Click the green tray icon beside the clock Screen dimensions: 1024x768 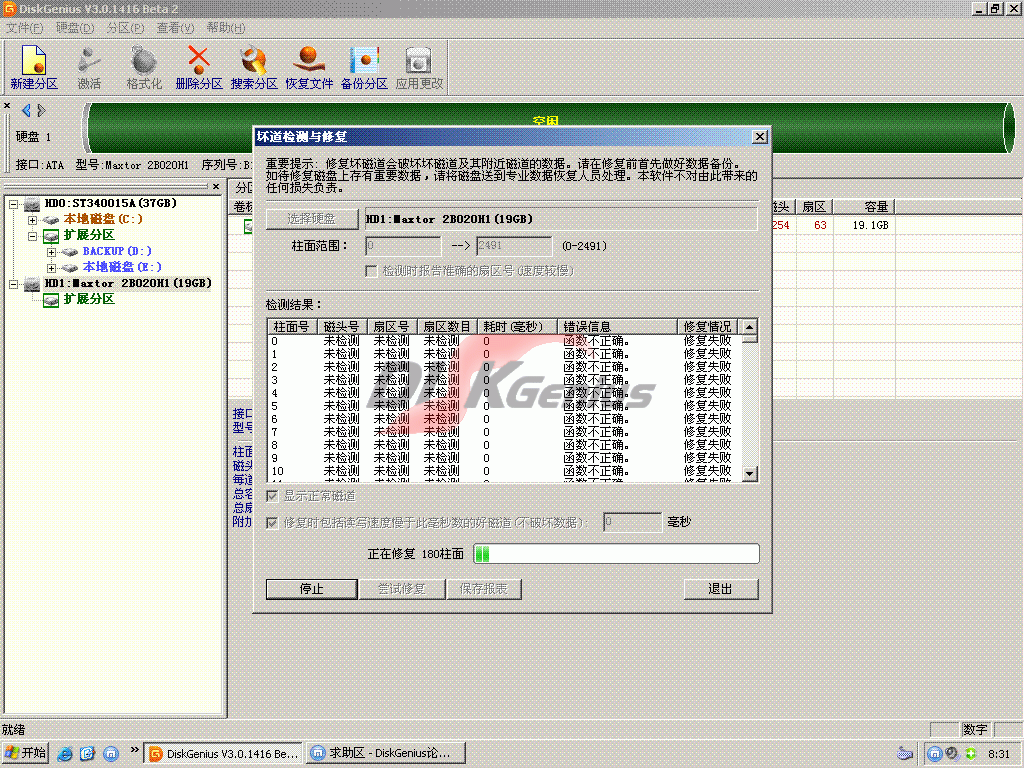(971, 754)
